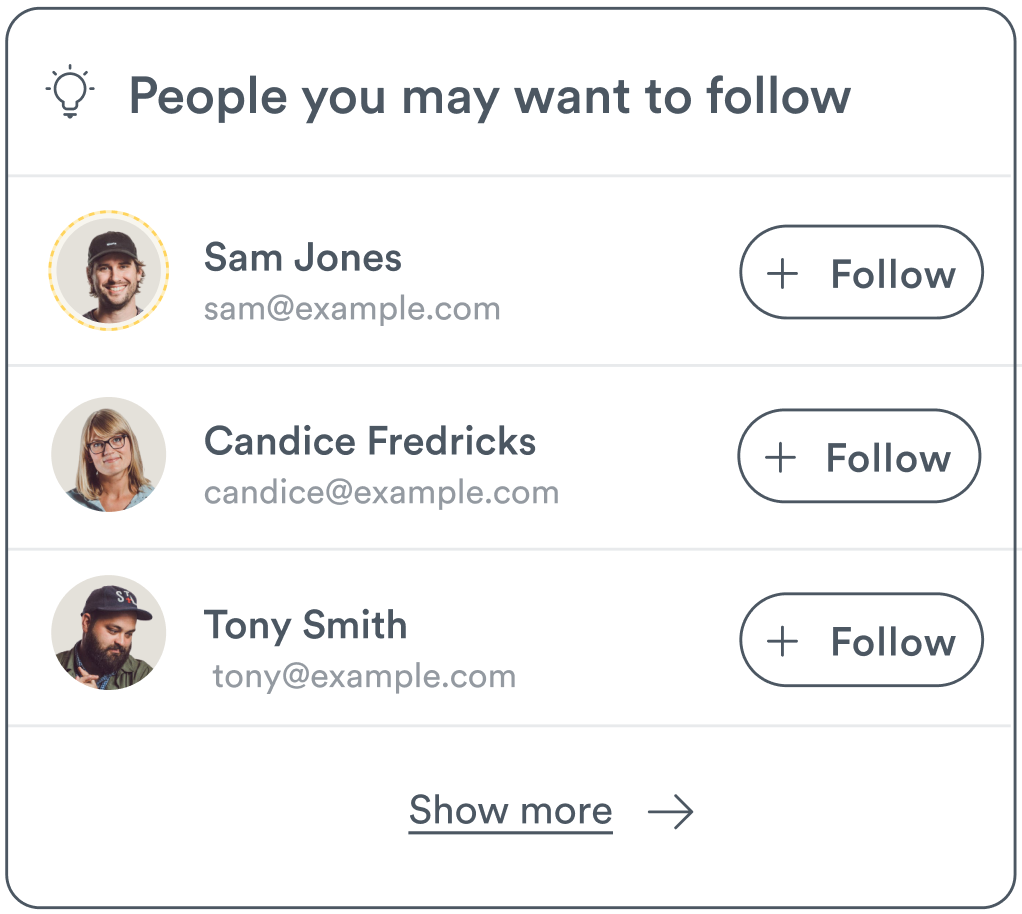
Task: Click the candice@example.com email address
Action: point(381,492)
